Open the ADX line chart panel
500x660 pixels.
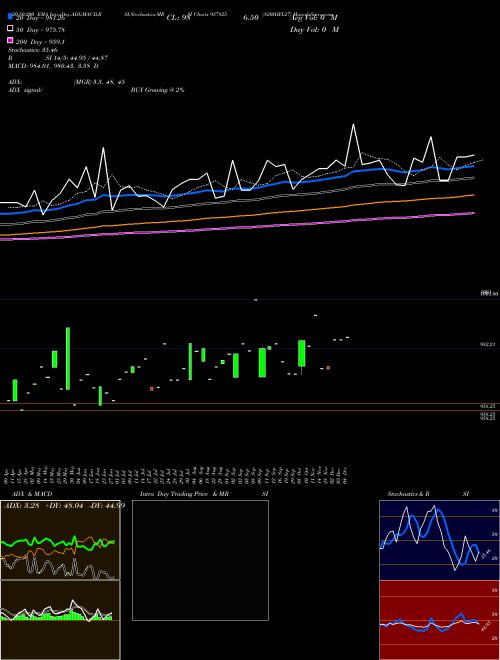[60, 540]
